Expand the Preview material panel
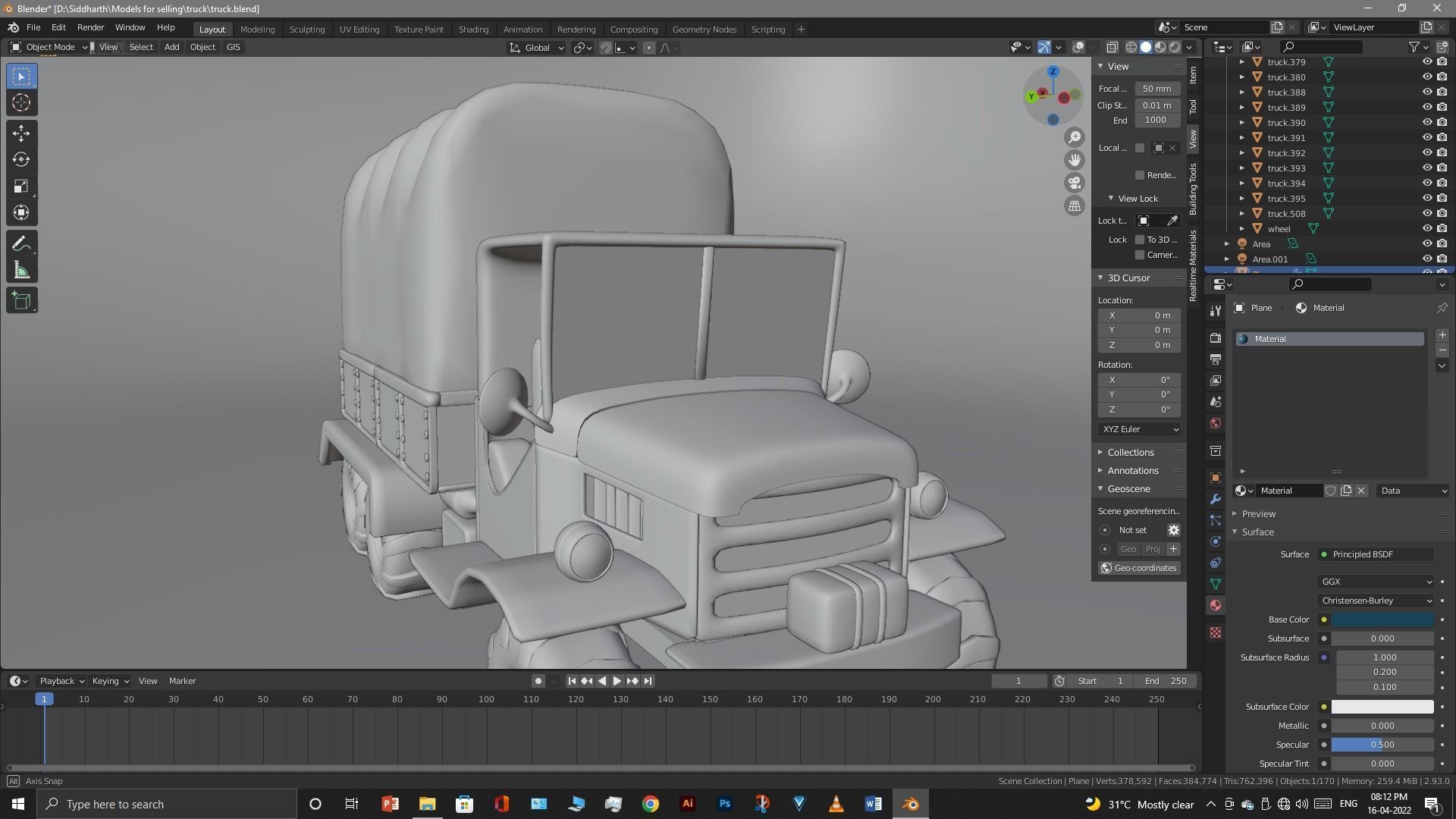Viewport: 1456px width, 819px height. click(1258, 514)
